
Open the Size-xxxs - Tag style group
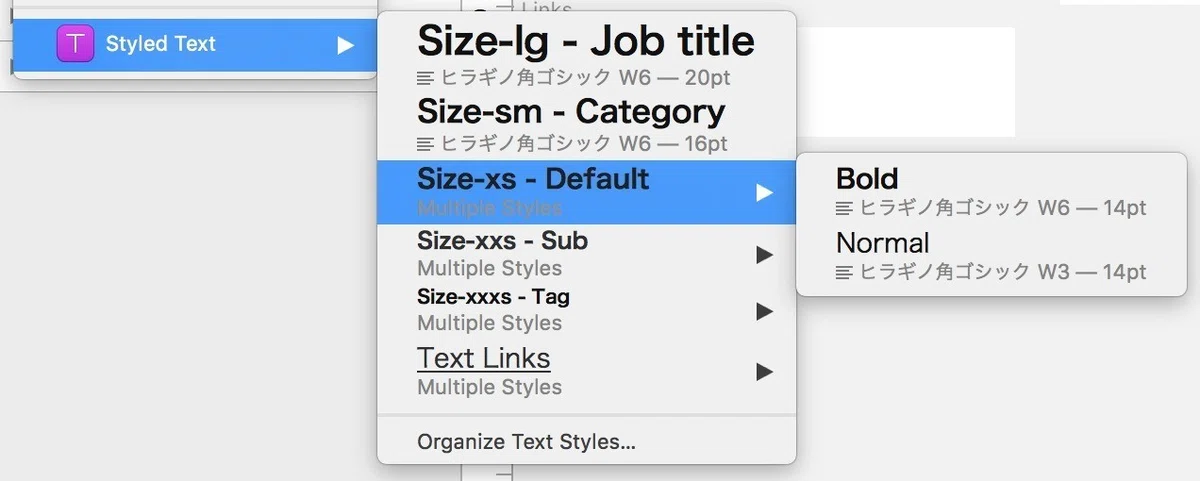pos(587,310)
